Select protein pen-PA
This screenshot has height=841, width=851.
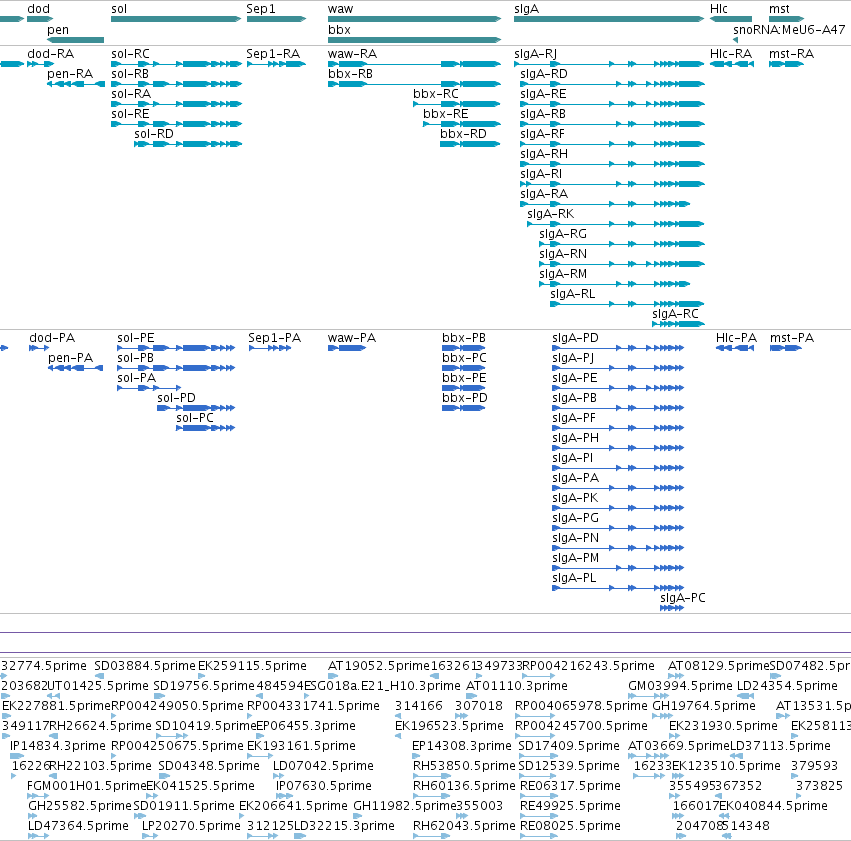click(71, 358)
